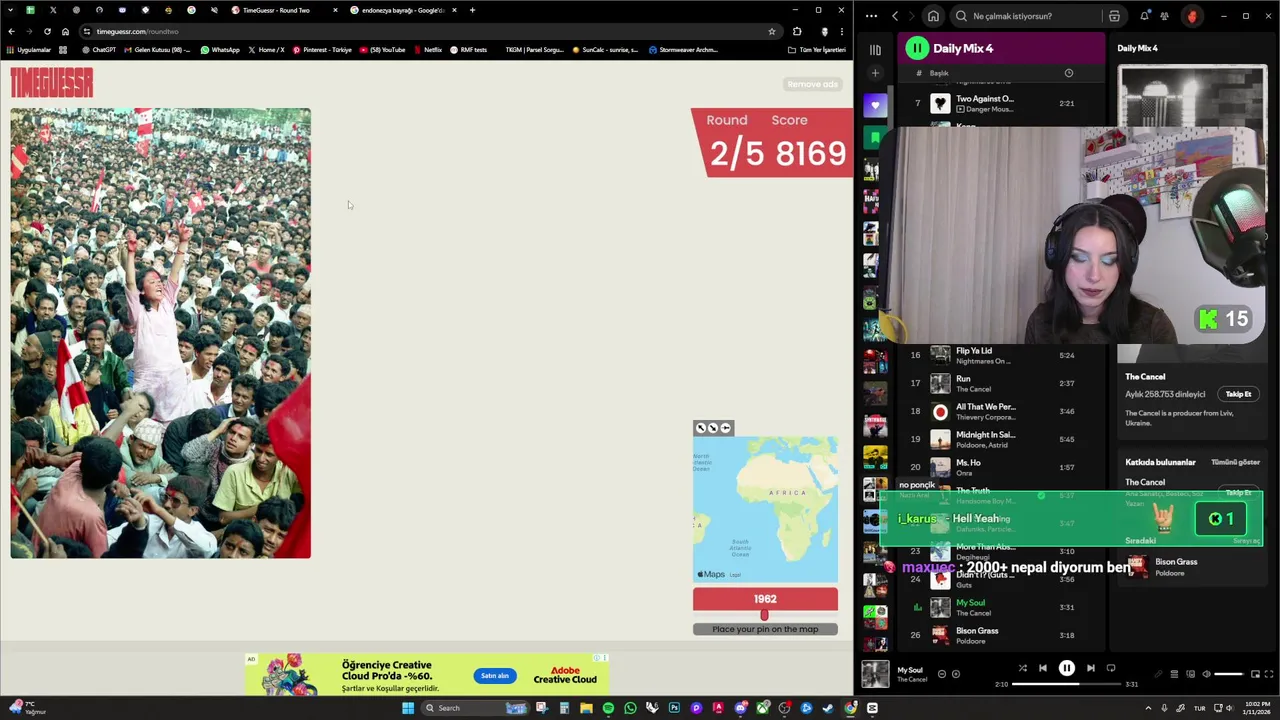The width and height of the screenshot is (1280, 720).
Task: Skip to next track in Spotify
Action: click(1090, 668)
